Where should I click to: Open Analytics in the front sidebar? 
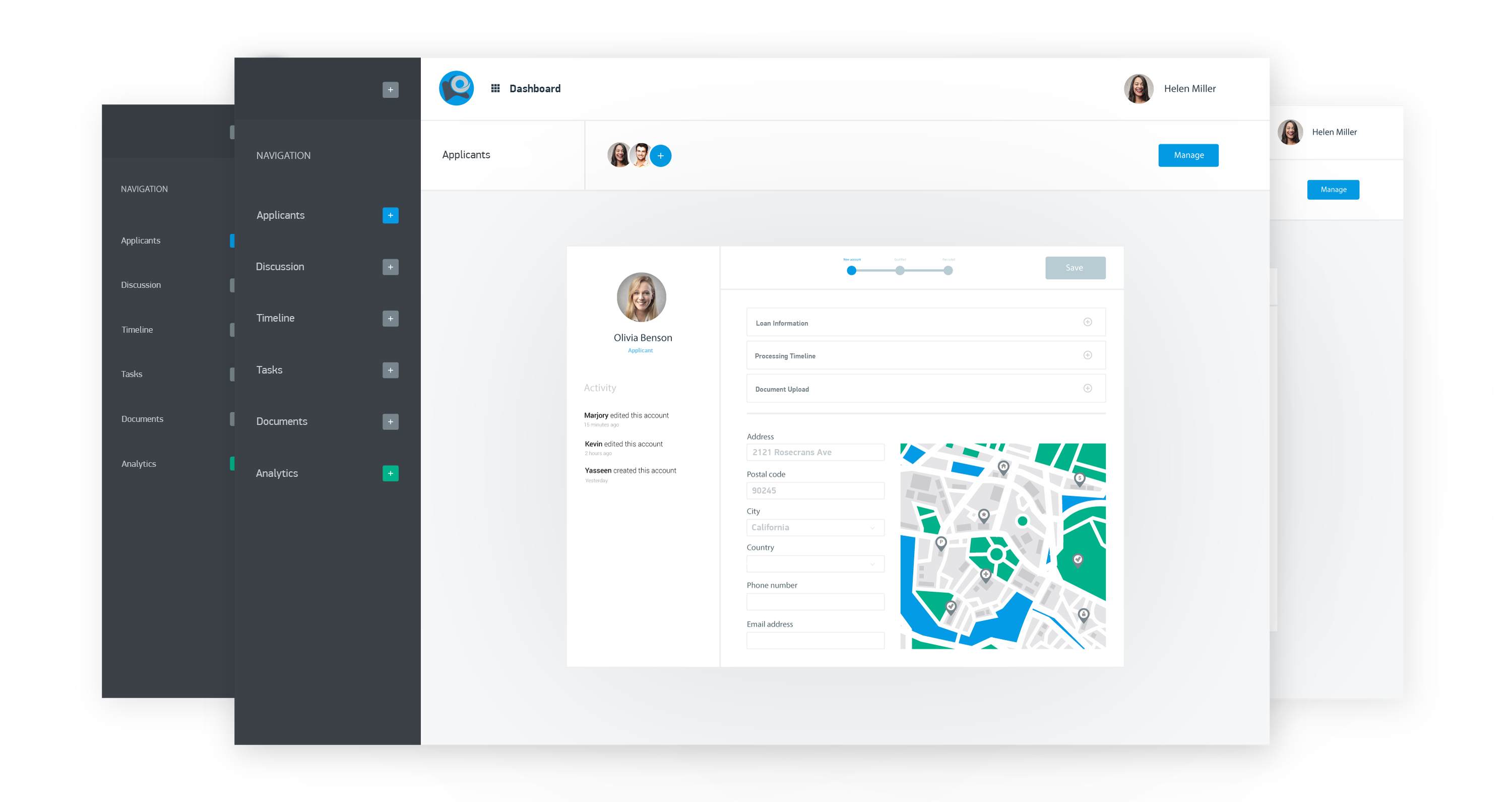click(277, 473)
